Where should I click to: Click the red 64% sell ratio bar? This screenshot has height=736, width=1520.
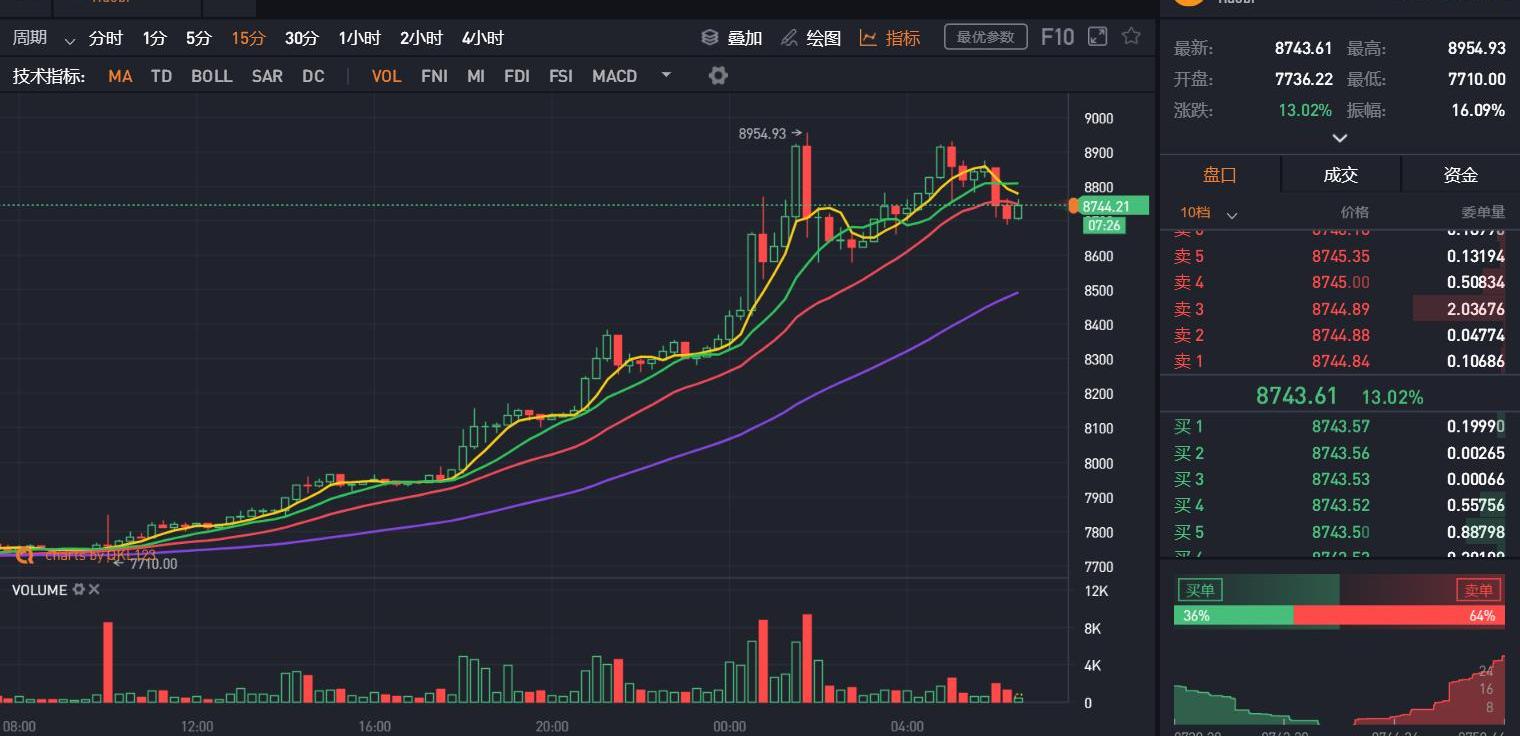pyautogui.click(x=1399, y=616)
